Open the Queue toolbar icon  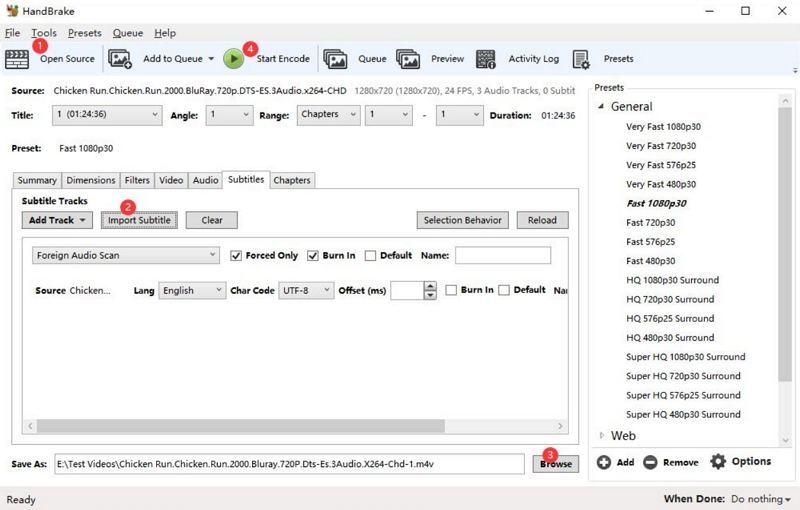[335, 59]
